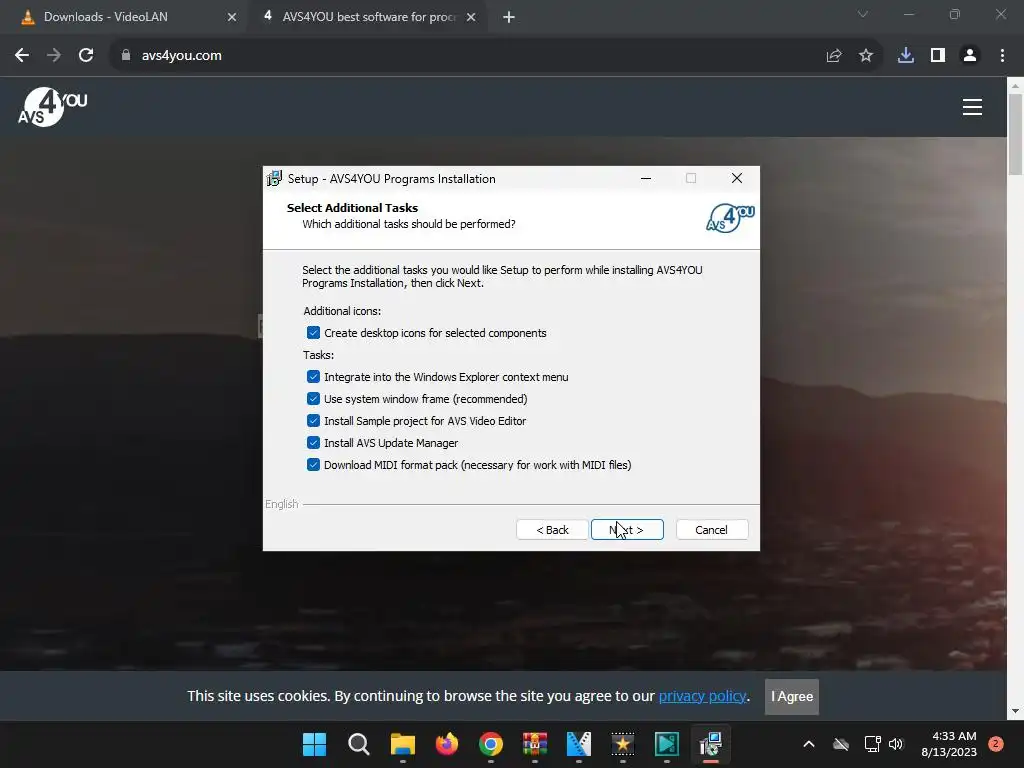Image resolution: width=1024 pixels, height=768 pixels.
Task: Uncheck Install AVS Update Manager
Action: 313,443
